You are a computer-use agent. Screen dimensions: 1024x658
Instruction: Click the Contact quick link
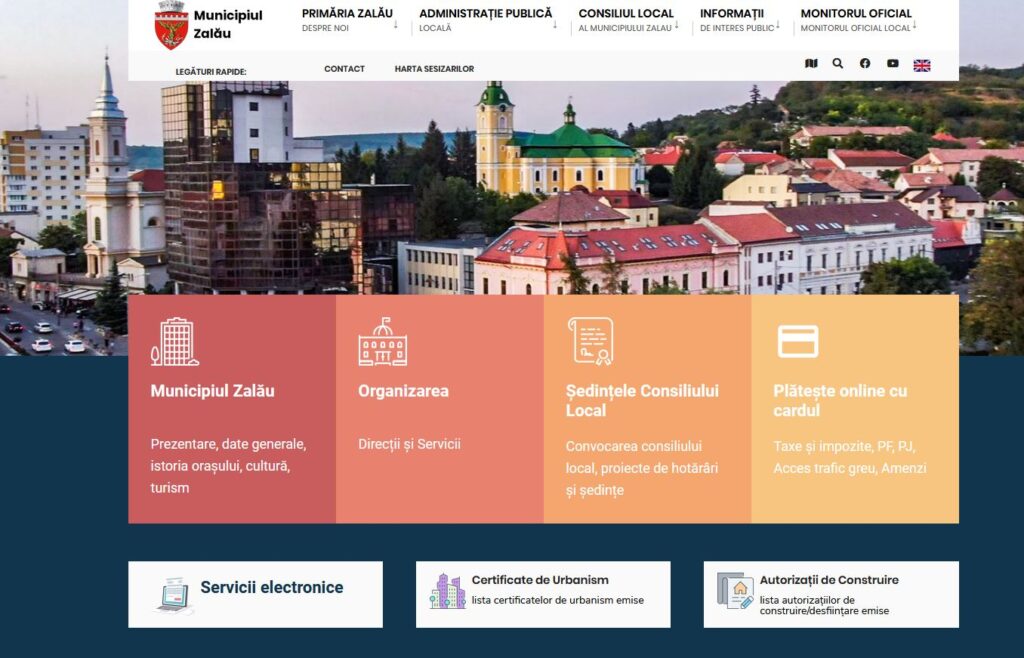click(x=344, y=69)
